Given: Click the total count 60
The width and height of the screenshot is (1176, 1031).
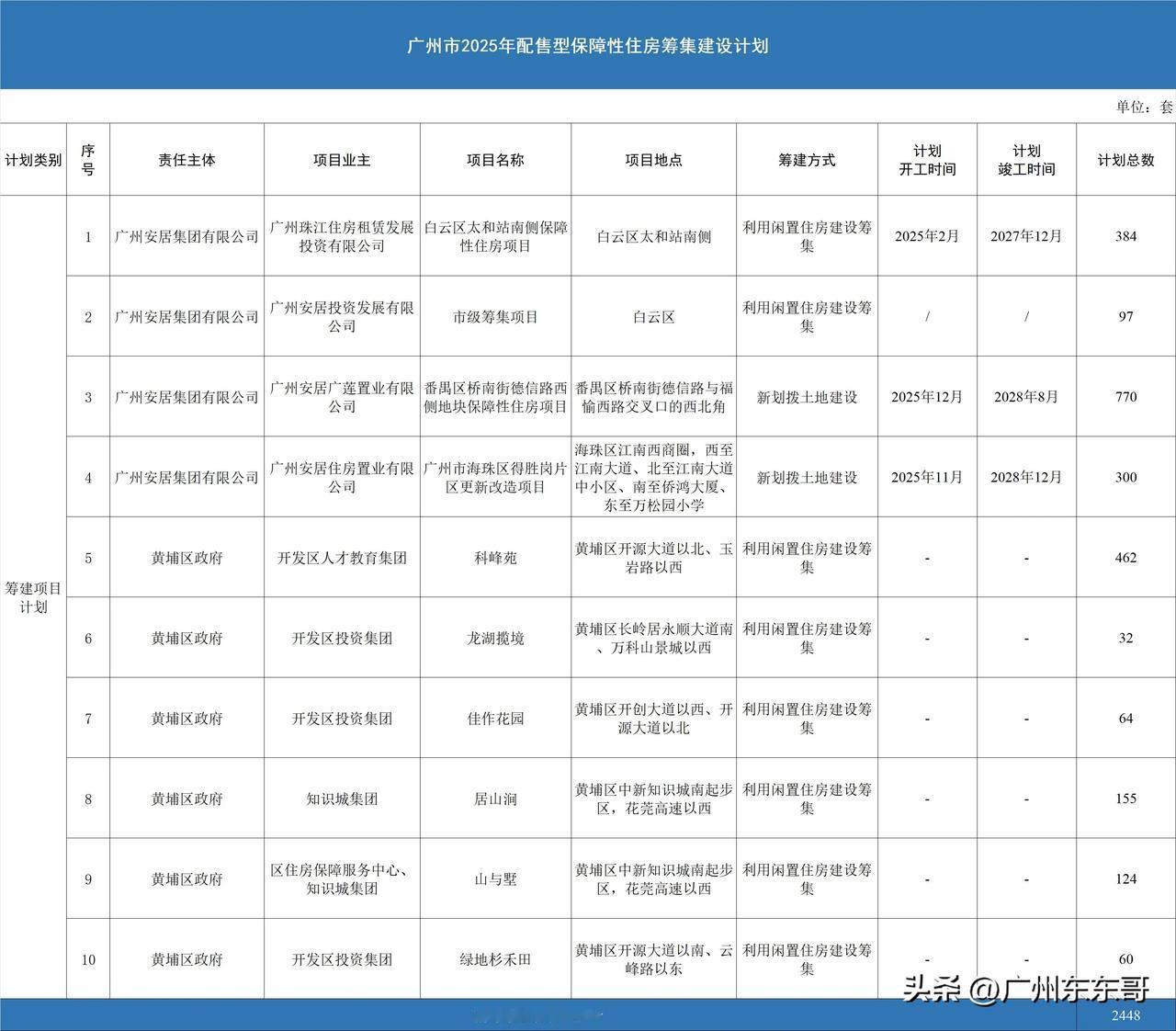Looking at the screenshot, I should [1125, 959].
